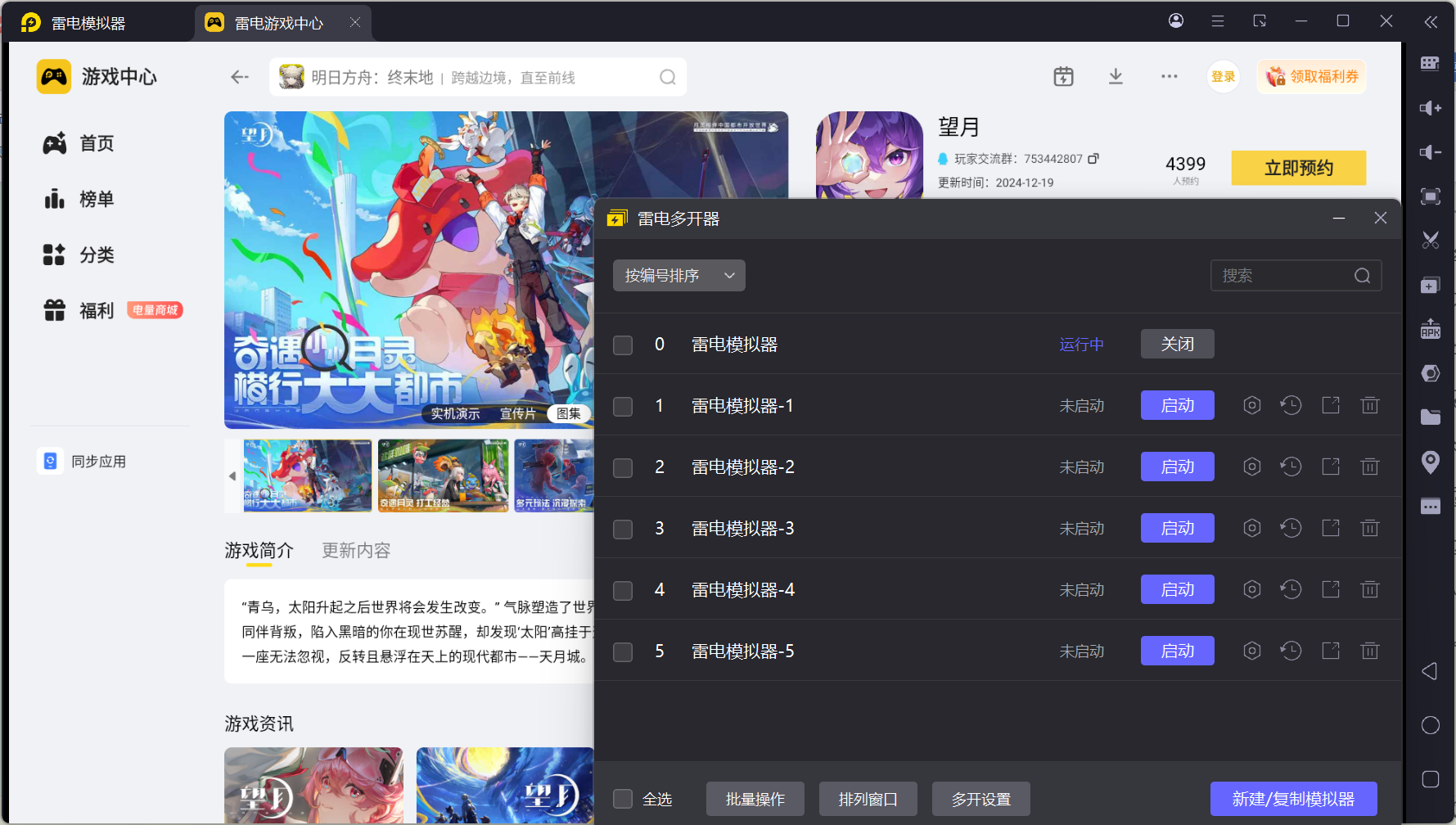Check the box for 雷电模拟器 row 0
Image resolution: width=1456 pixels, height=825 pixels.
pyautogui.click(x=623, y=345)
